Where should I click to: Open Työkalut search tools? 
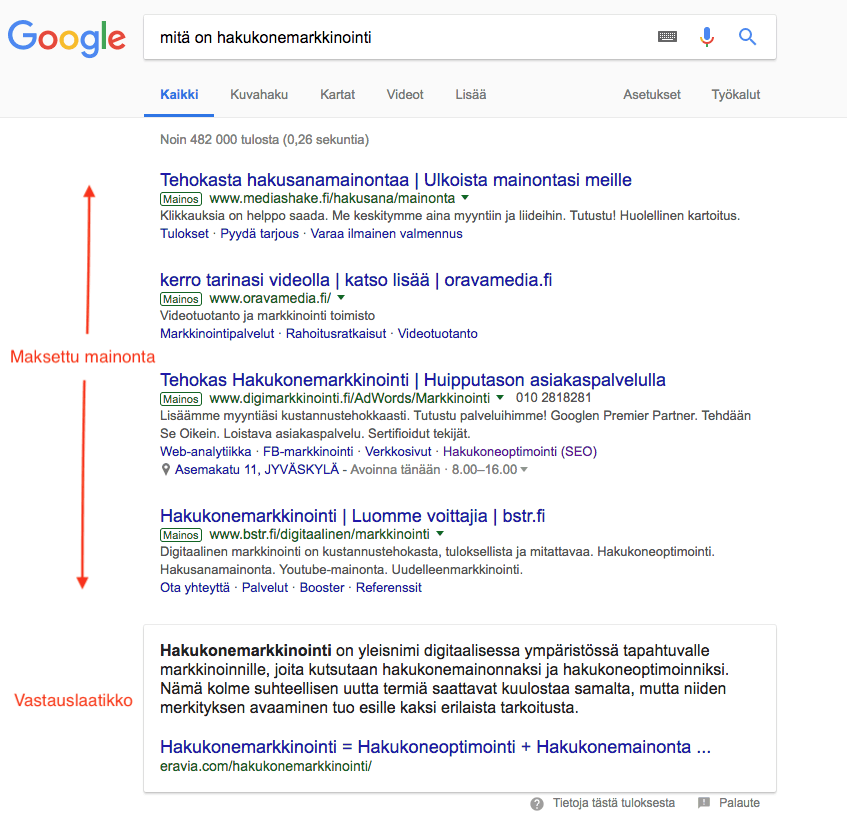tap(735, 95)
